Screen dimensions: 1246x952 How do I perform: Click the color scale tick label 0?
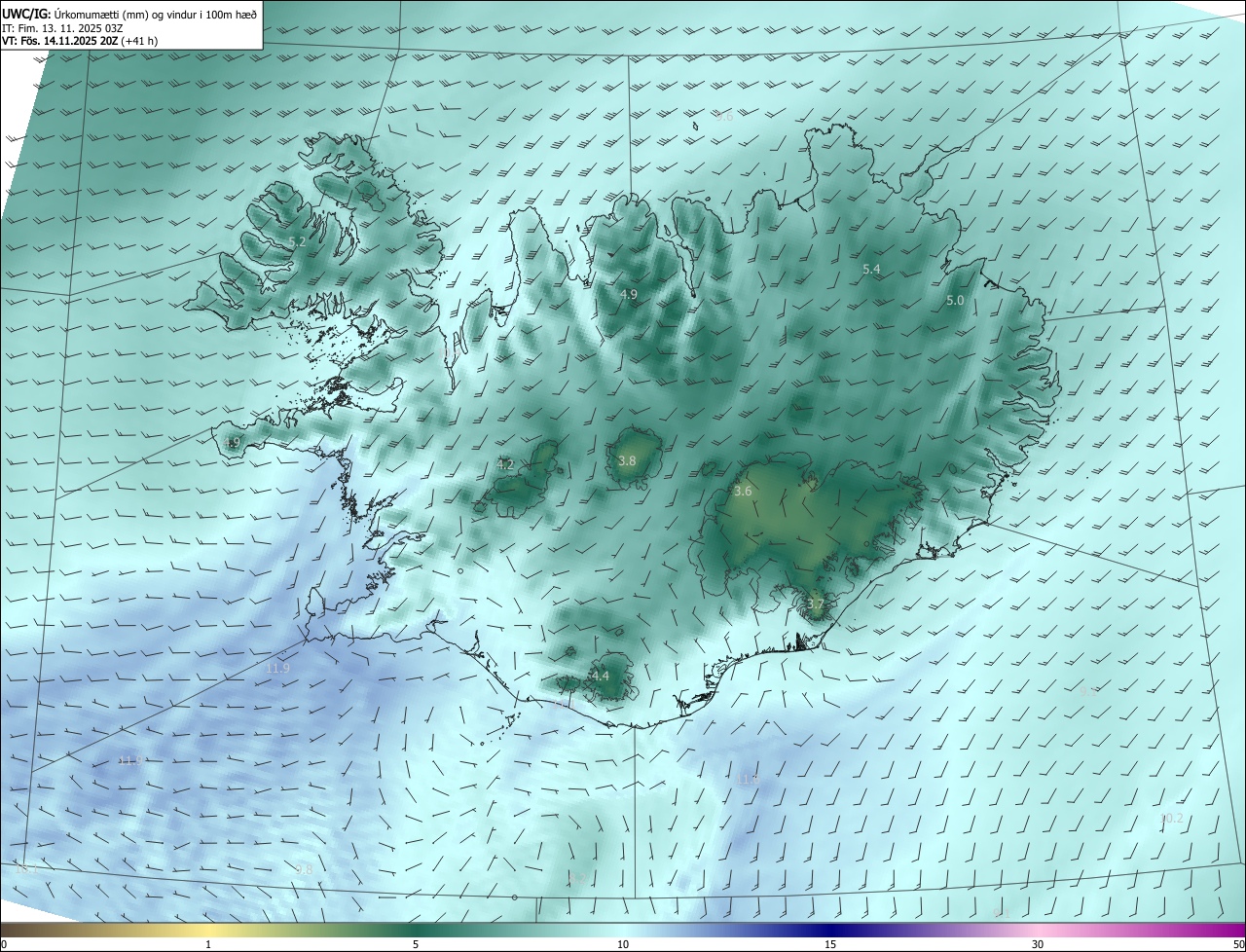point(4,944)
